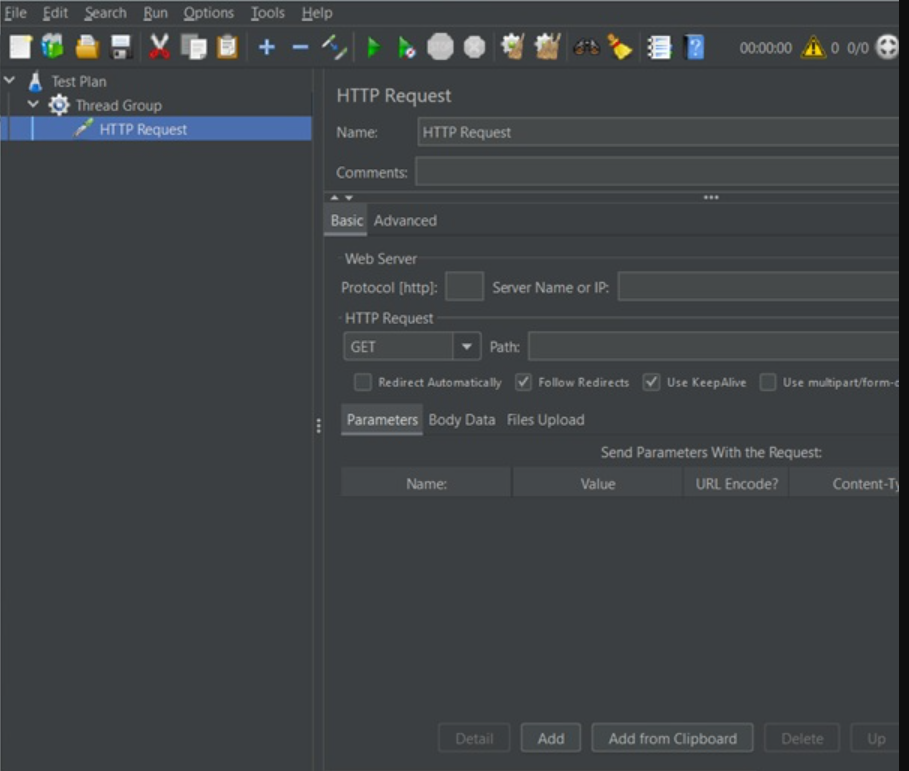Collapse the Thread Group tree node

coord(33,104)
